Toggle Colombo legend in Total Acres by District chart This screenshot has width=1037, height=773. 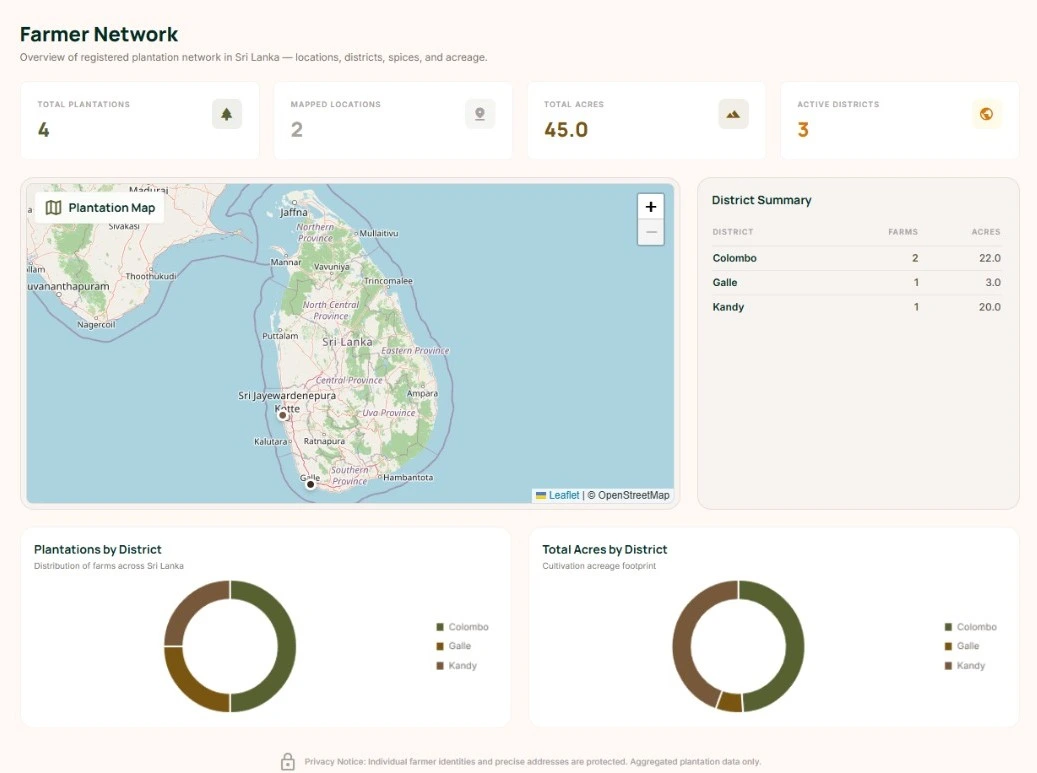[970, 627]
